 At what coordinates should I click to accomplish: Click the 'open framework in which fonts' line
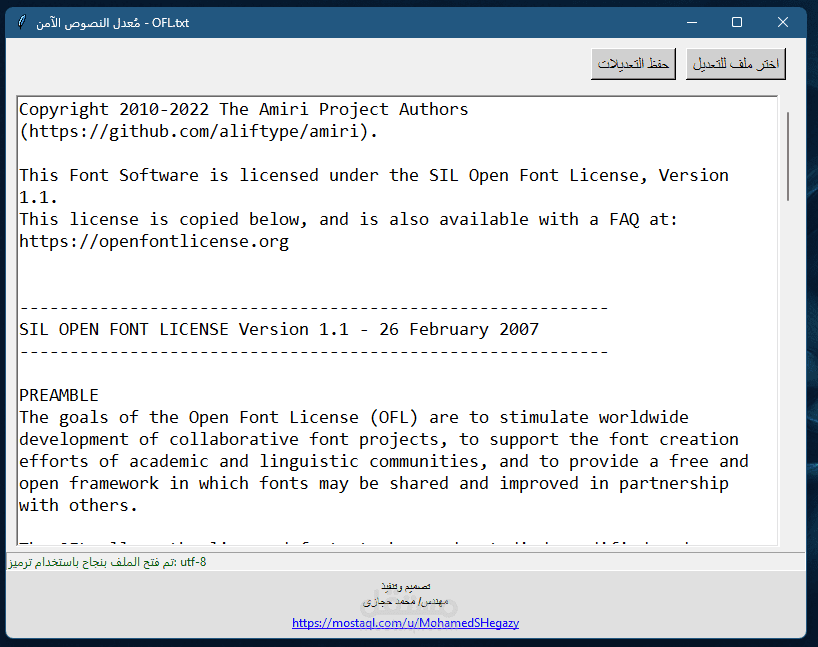(374, 484)
